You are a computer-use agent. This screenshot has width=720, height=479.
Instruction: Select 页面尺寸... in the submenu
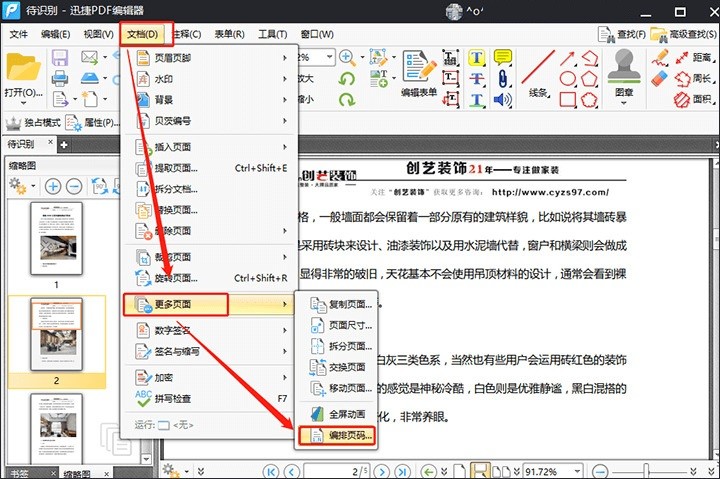336,325
